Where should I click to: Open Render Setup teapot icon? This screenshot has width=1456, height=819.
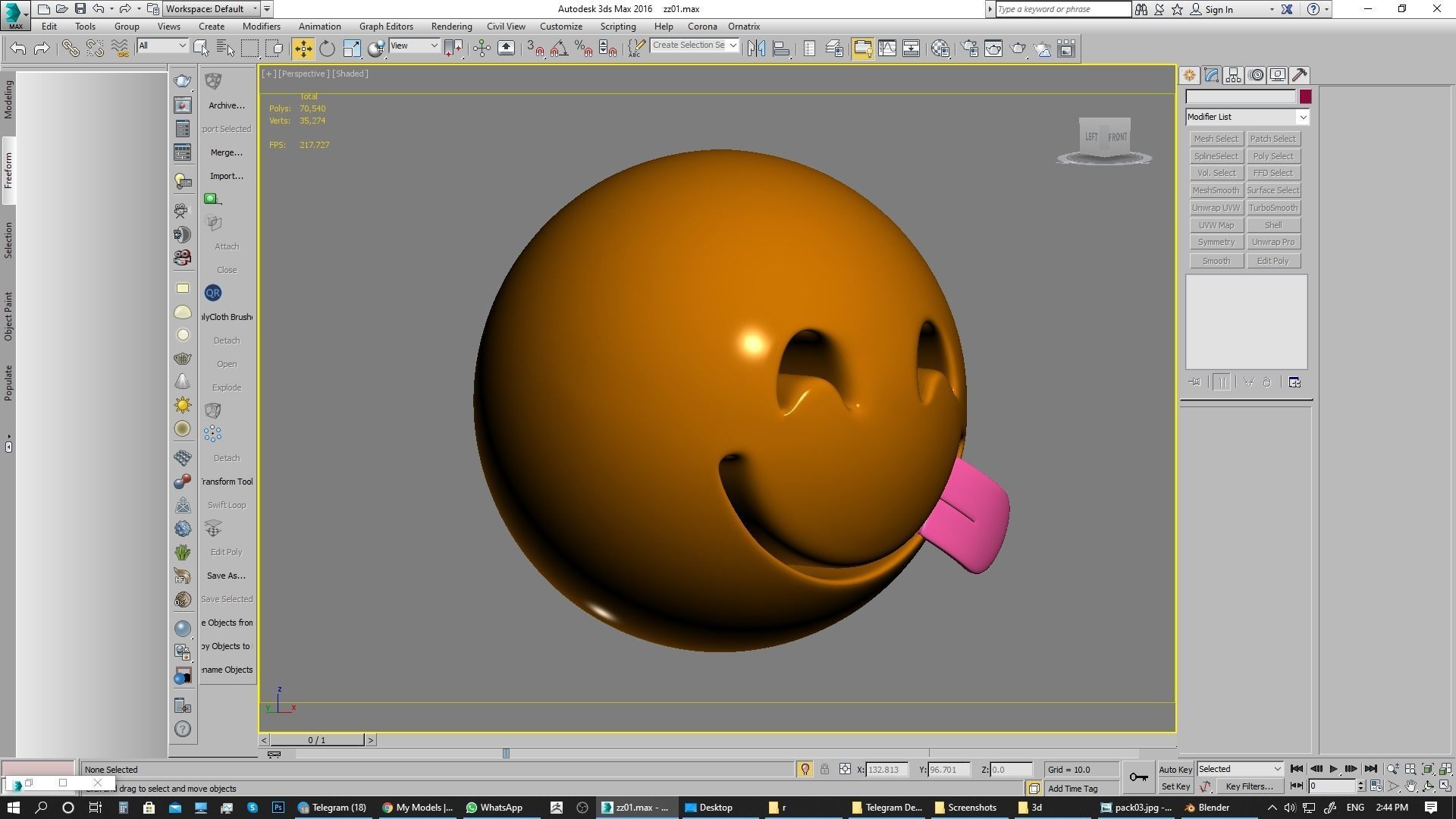point(969,49)
